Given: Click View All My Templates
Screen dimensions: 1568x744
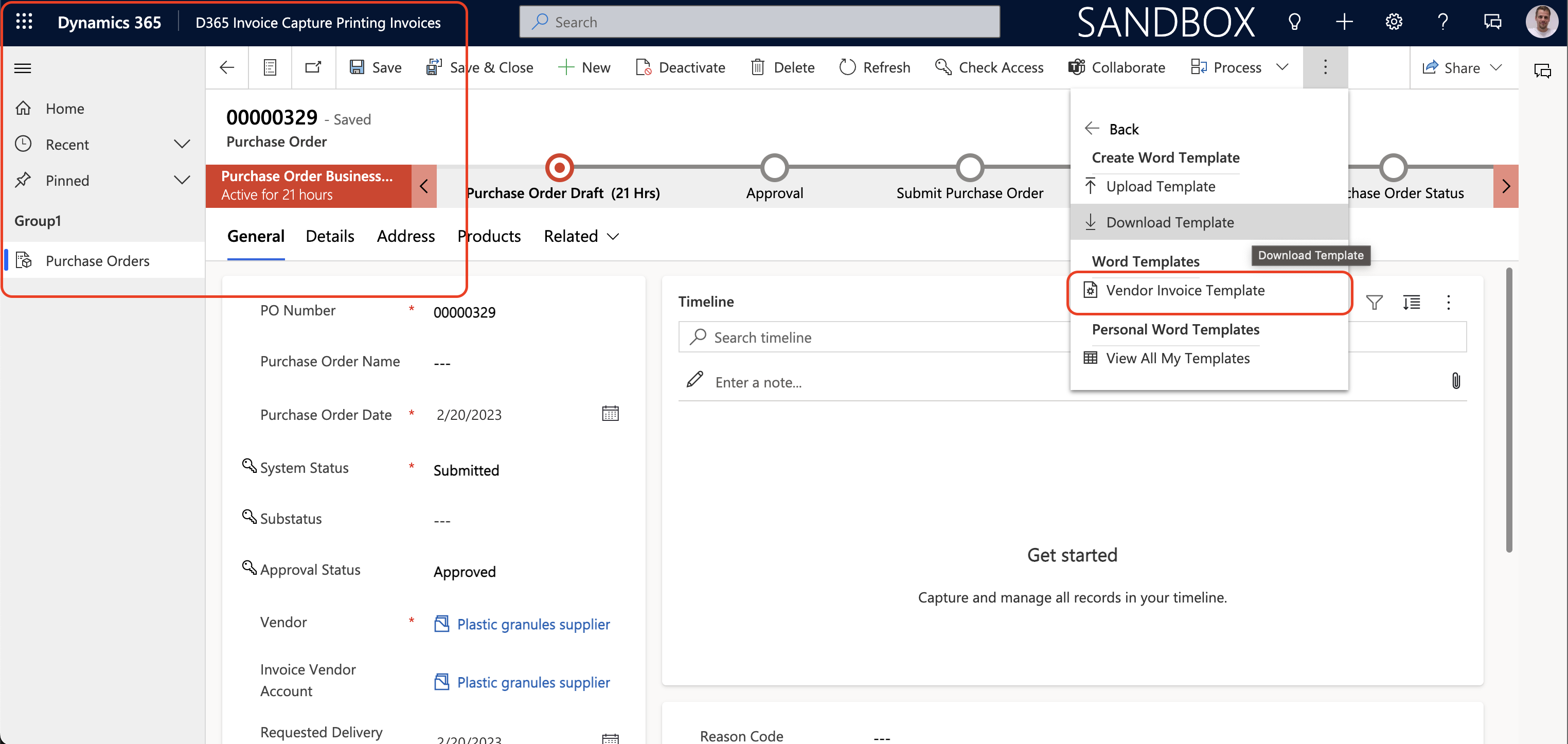Looking at the screenshot, I should point(1209,359).
